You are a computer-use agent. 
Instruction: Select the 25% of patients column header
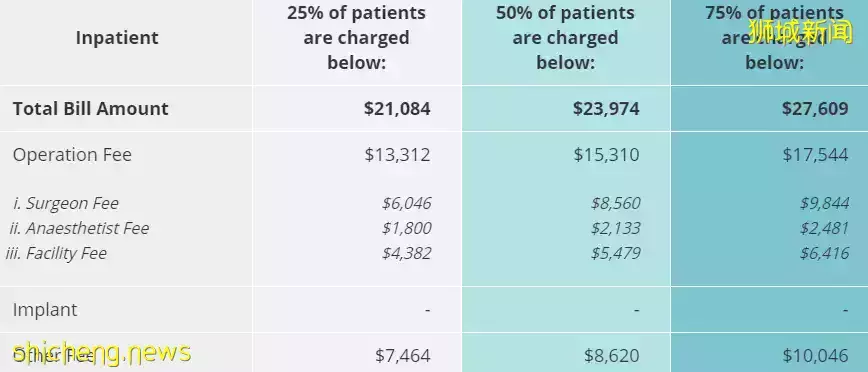[x=356, y=38]
